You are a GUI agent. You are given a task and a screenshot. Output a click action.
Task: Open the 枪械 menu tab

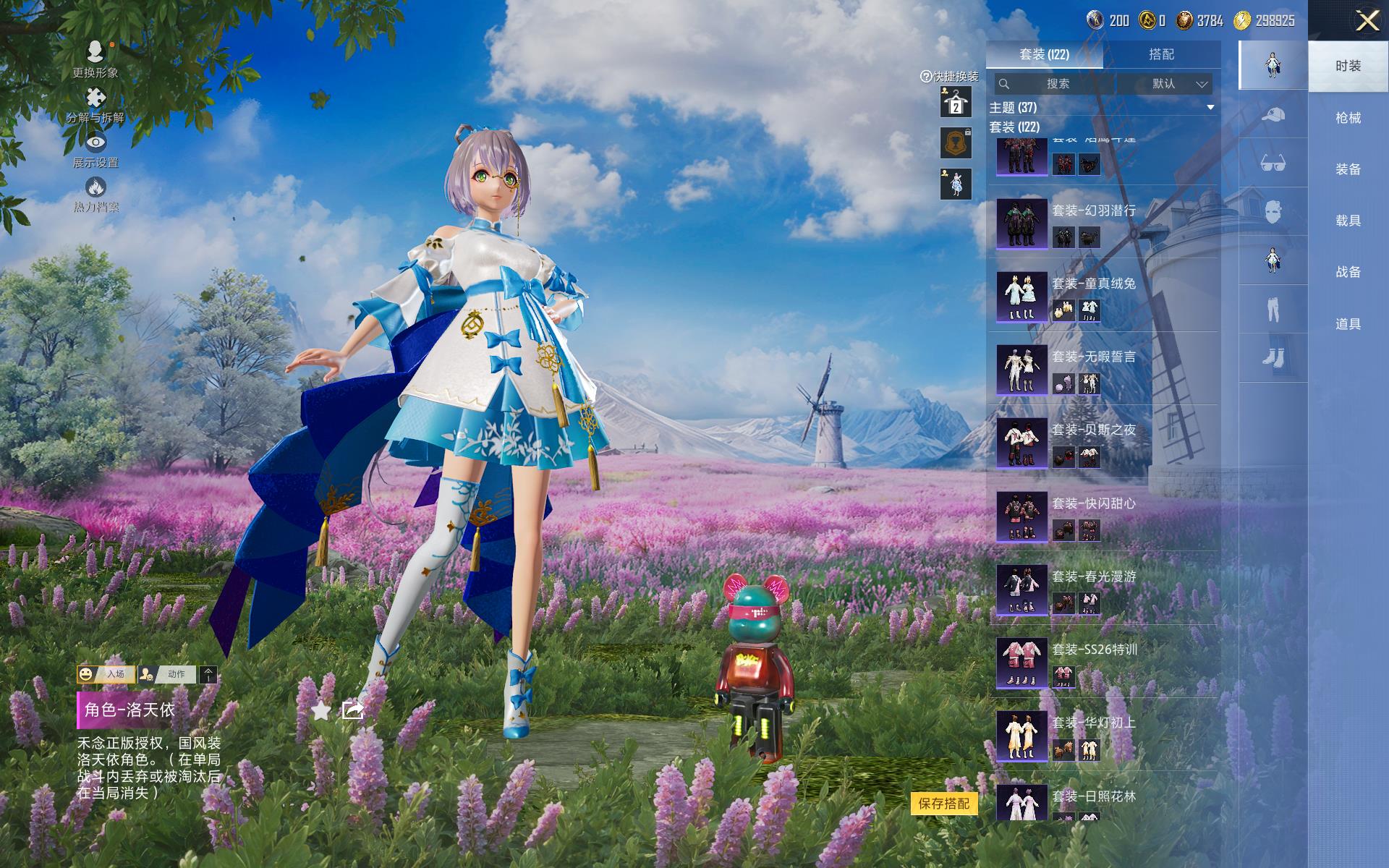[1348, 118]
